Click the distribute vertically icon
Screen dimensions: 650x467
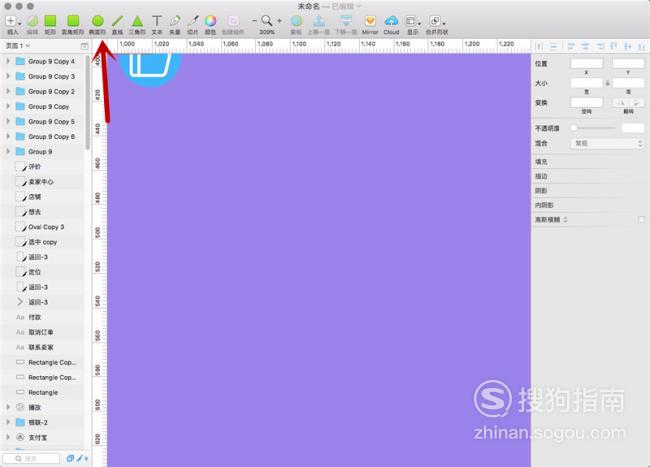click(x=553, y=46)
